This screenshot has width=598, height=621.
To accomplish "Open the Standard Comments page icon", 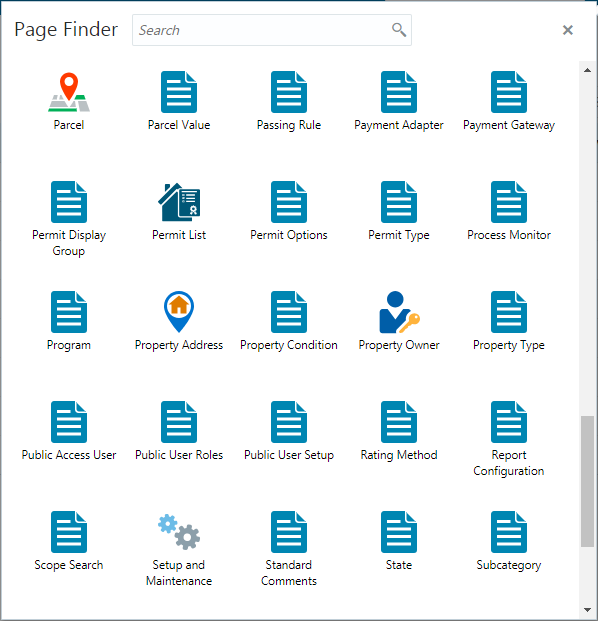I will (289, 532).
